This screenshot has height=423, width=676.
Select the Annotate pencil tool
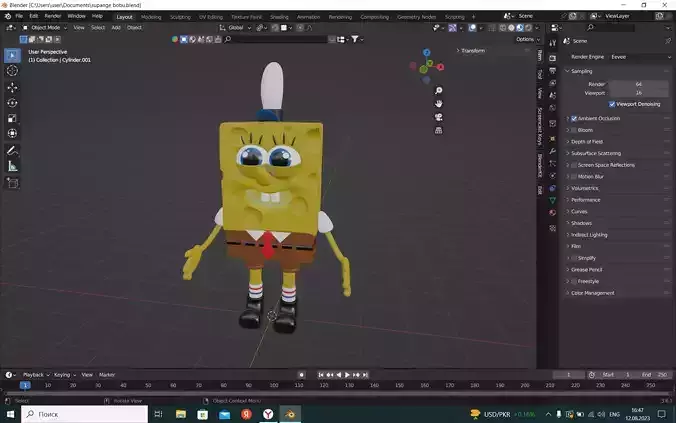pos(12,150)
